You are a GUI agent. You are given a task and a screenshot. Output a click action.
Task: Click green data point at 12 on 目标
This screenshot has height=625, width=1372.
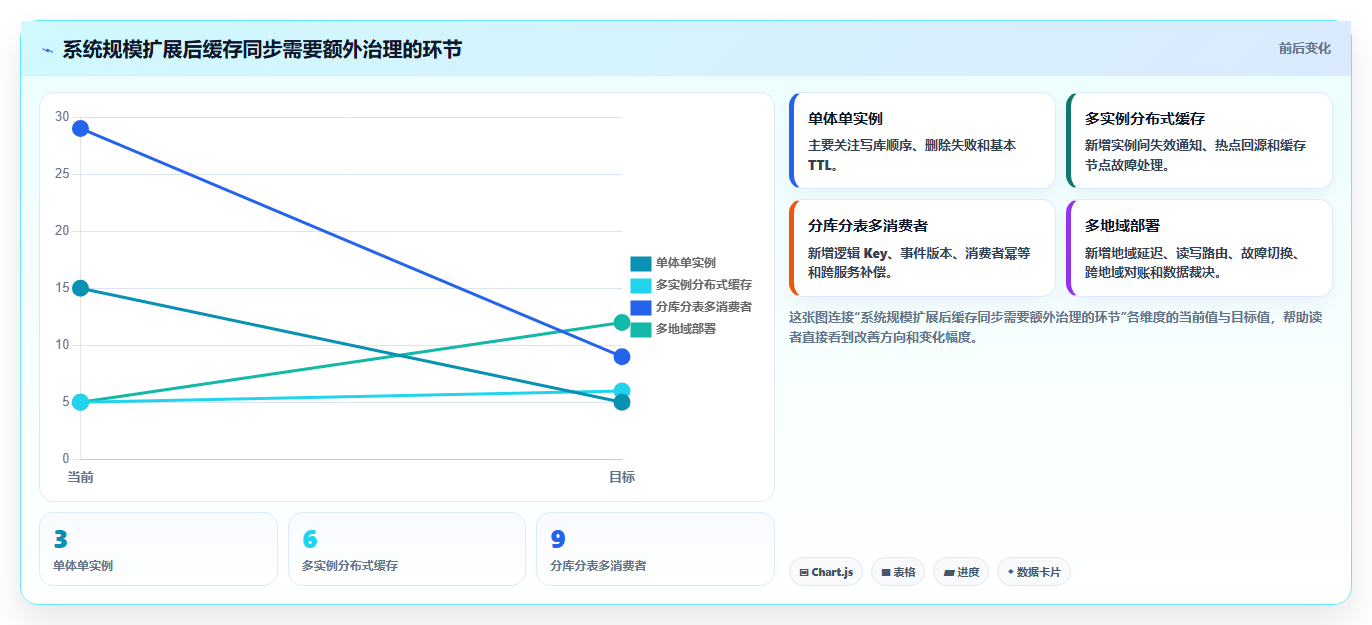(x=622, y=322)
